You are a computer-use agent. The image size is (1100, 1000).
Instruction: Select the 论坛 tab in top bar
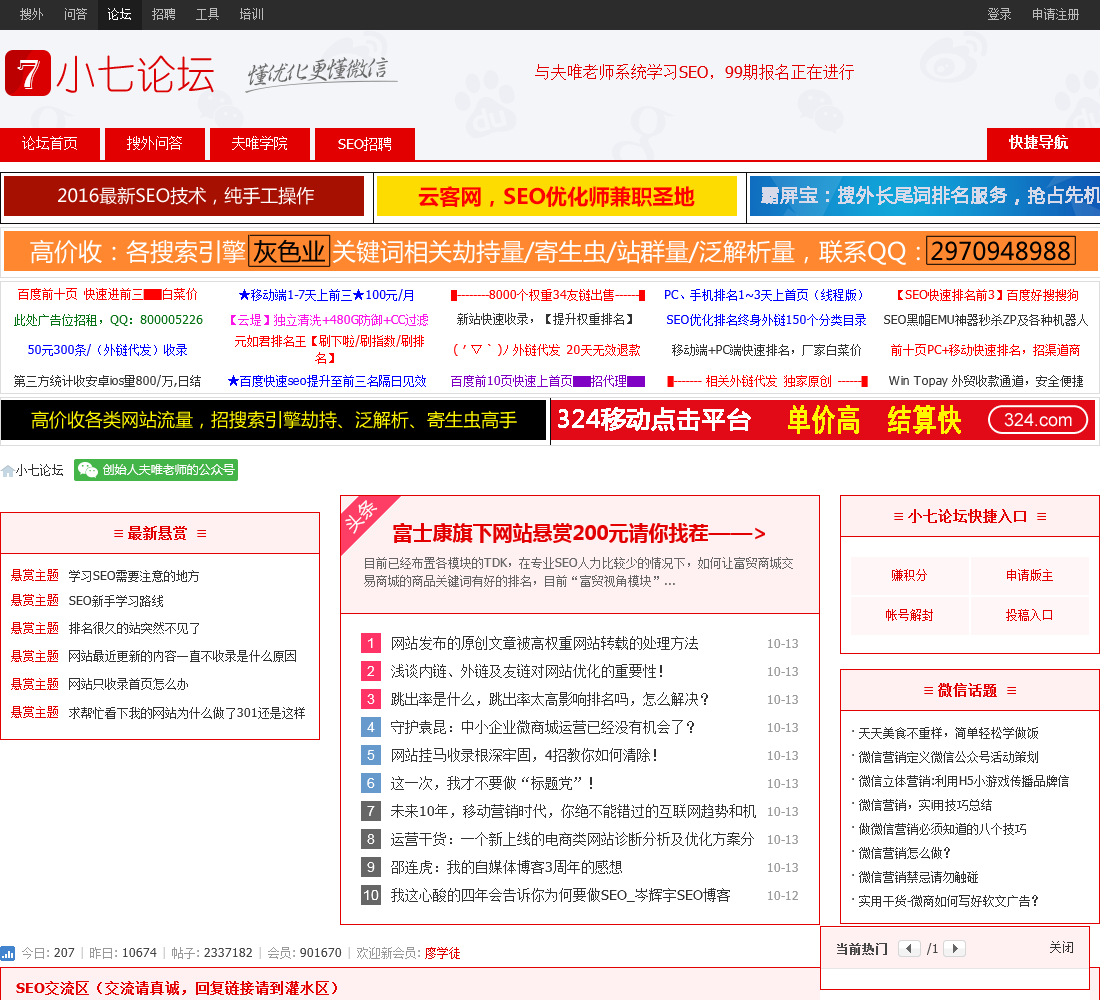[119, 14]
